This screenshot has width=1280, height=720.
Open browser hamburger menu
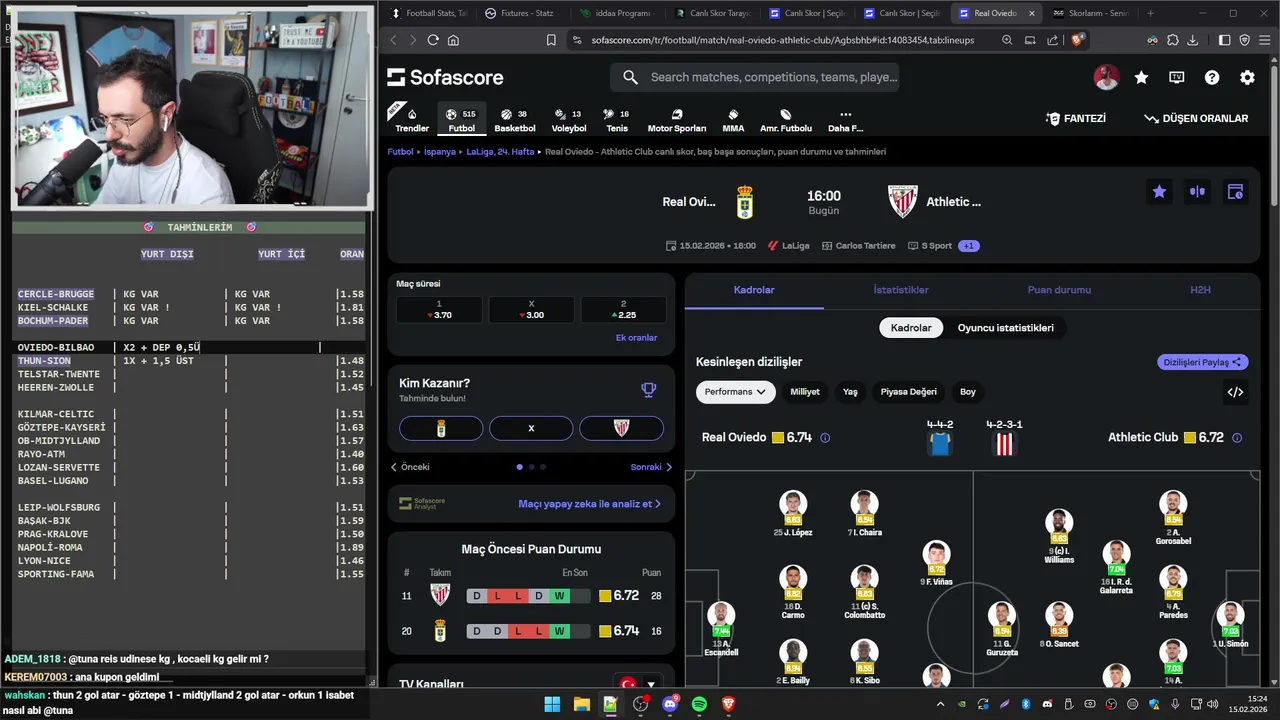pyautogui.click(x=1264, y=40)
